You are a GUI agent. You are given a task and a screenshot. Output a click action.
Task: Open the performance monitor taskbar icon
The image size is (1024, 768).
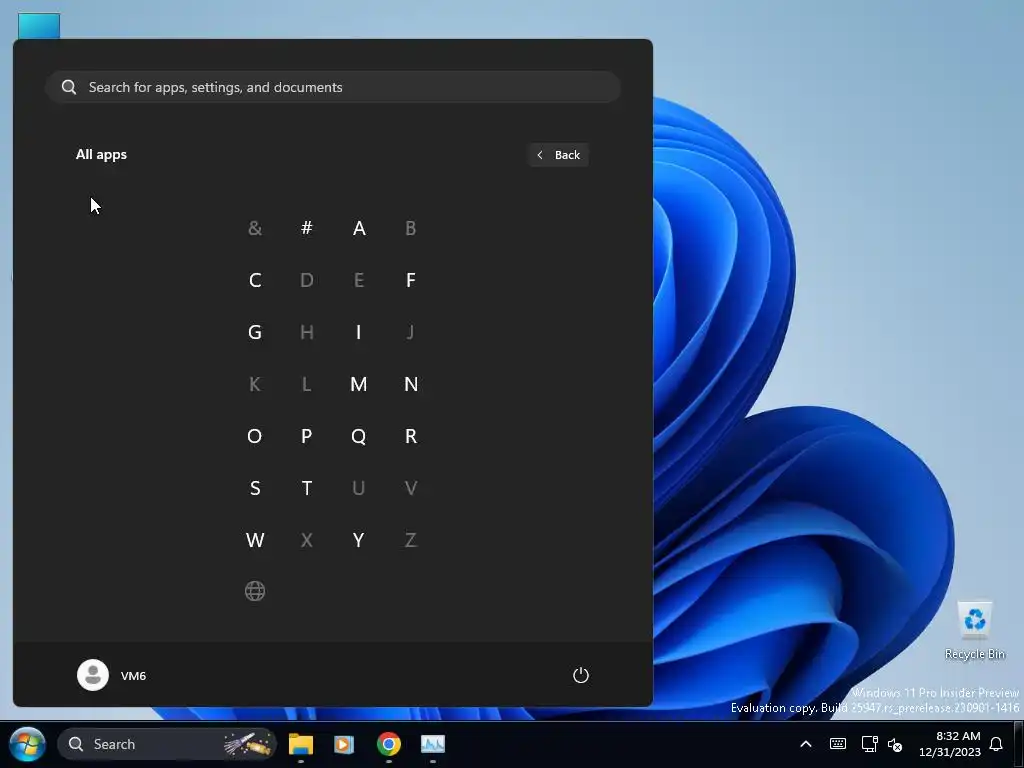point(433,744)
